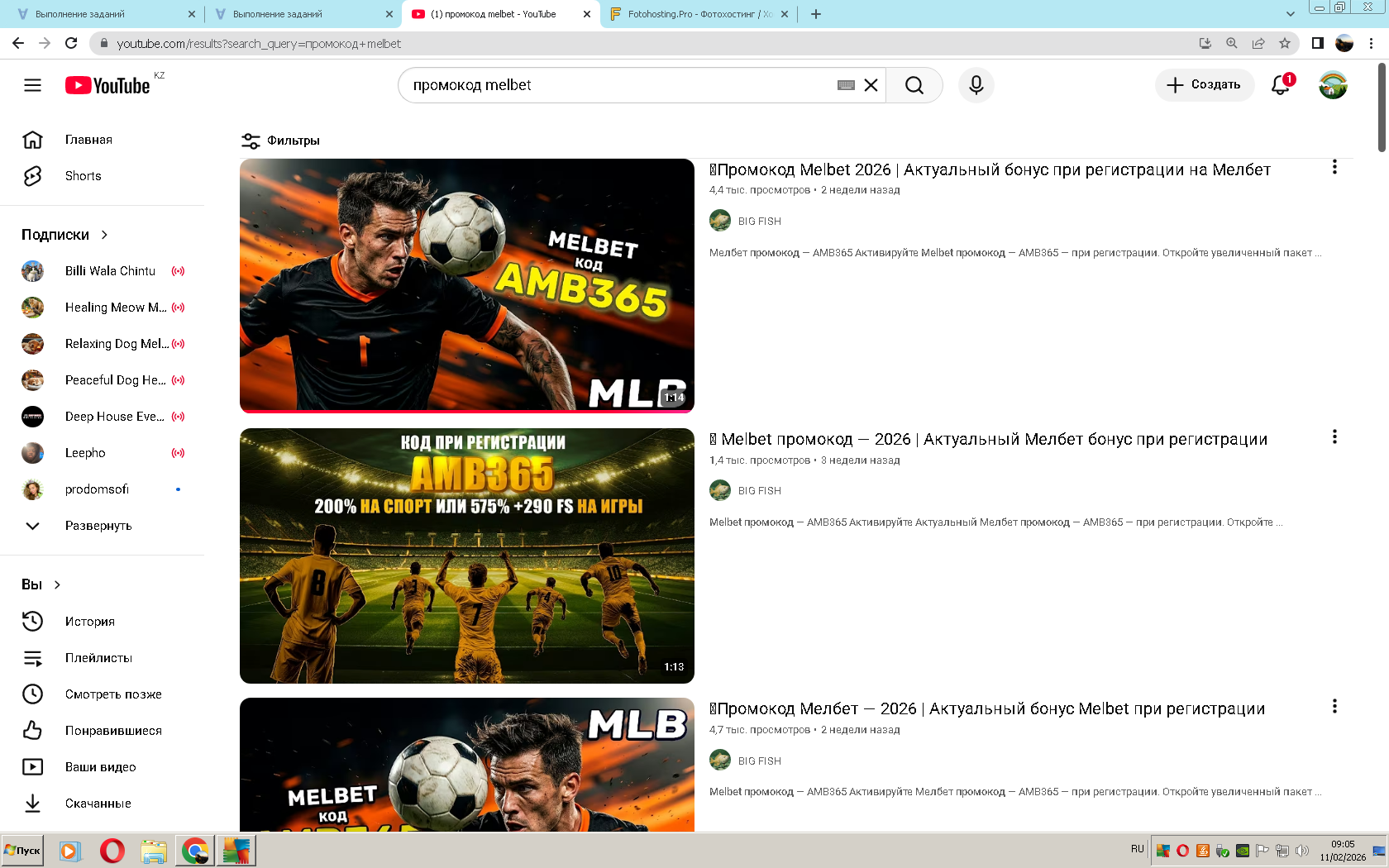Open more actions for Промокод Мелбет — 2026 video
Viewport: 1389px width, 868px height.
(1334, 707)
